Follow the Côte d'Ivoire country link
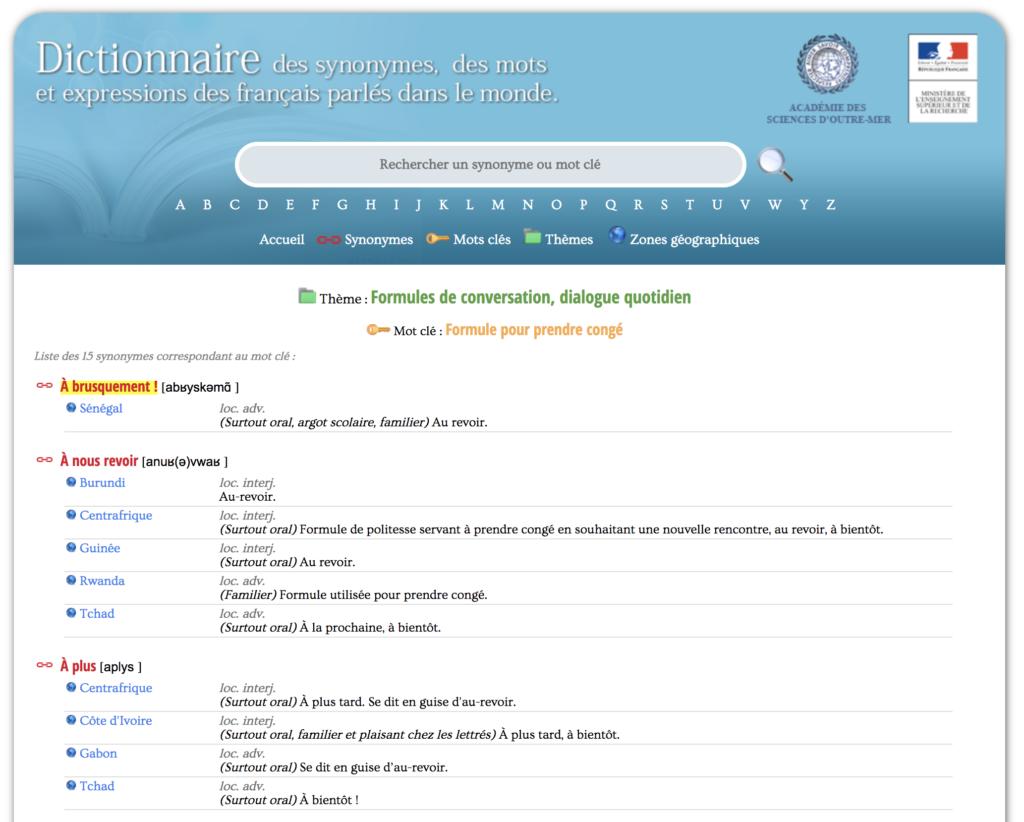The width and height of the screenshot is (1024, 822). [x=116, y=721]
